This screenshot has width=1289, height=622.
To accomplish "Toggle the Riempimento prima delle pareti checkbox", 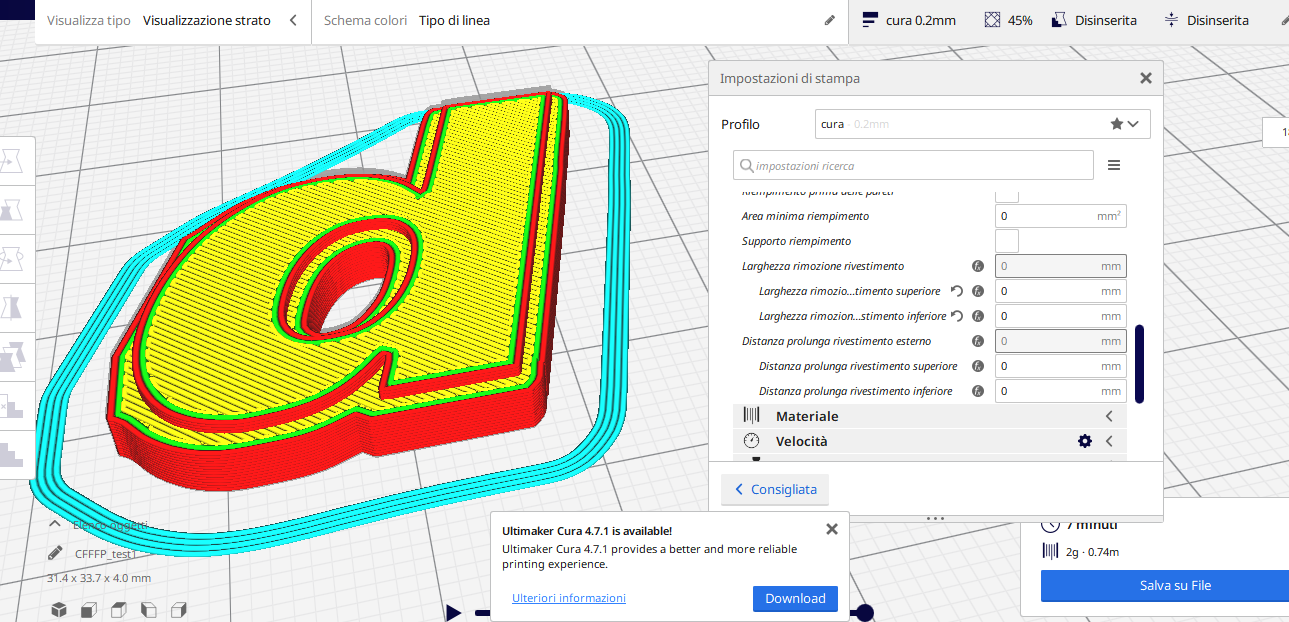I will (1007, 193).
